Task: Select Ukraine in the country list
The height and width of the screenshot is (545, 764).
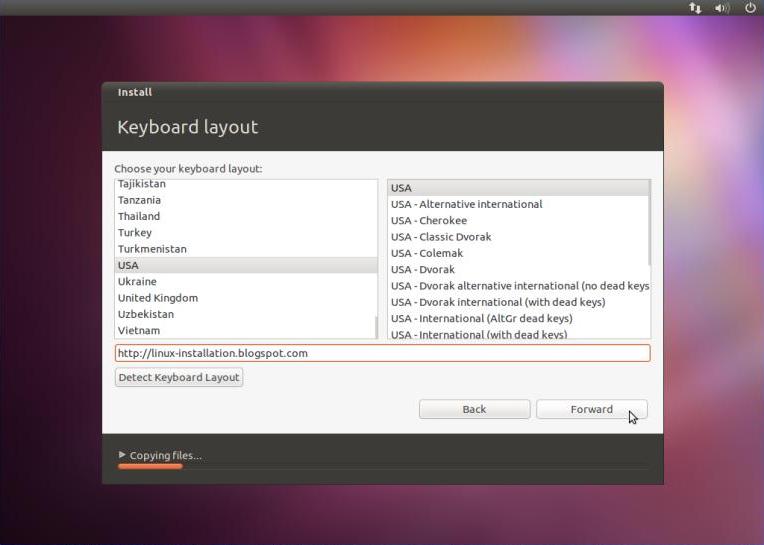Action: [x=246, y=282]
